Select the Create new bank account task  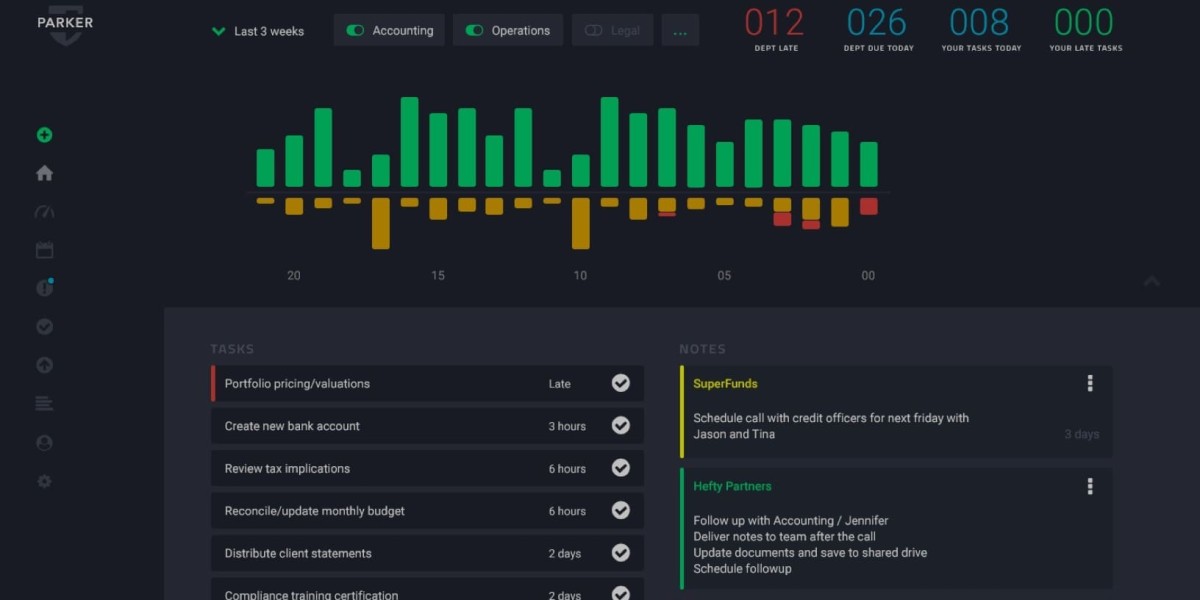tap(427, 426)
